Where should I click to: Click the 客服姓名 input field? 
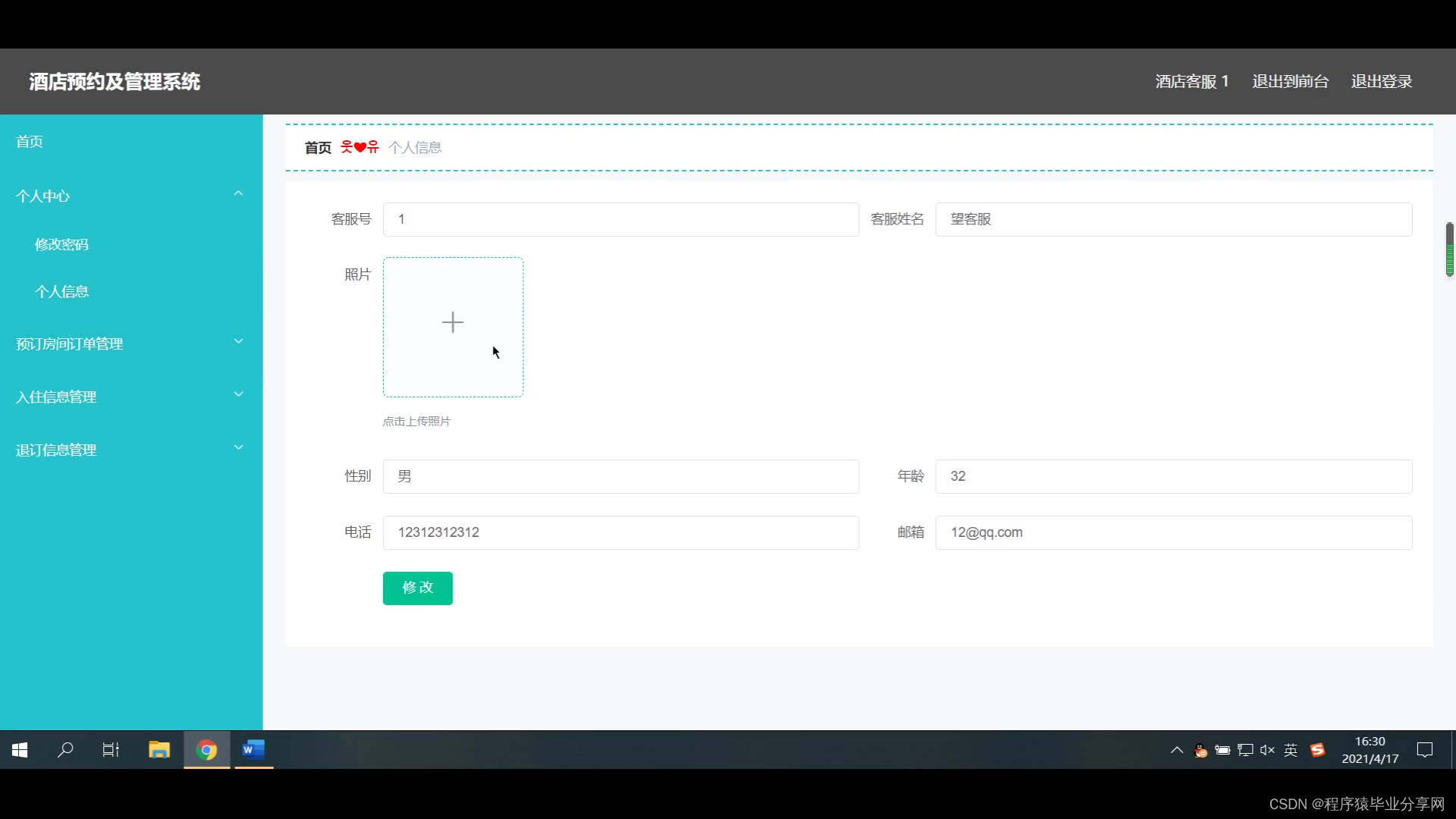(x=1173, y=219)
